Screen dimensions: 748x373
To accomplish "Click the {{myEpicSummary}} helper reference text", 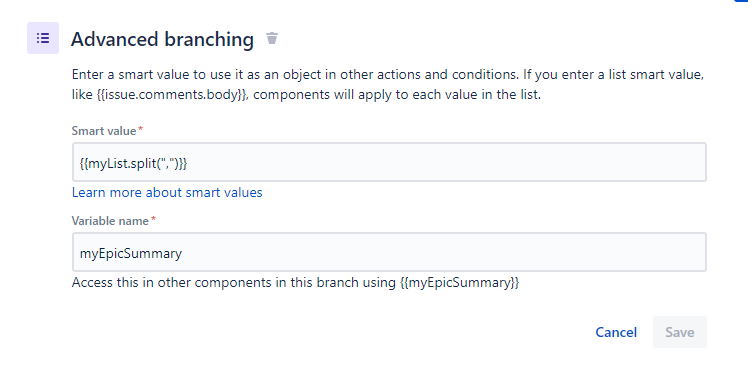I will tap(459, 283).
